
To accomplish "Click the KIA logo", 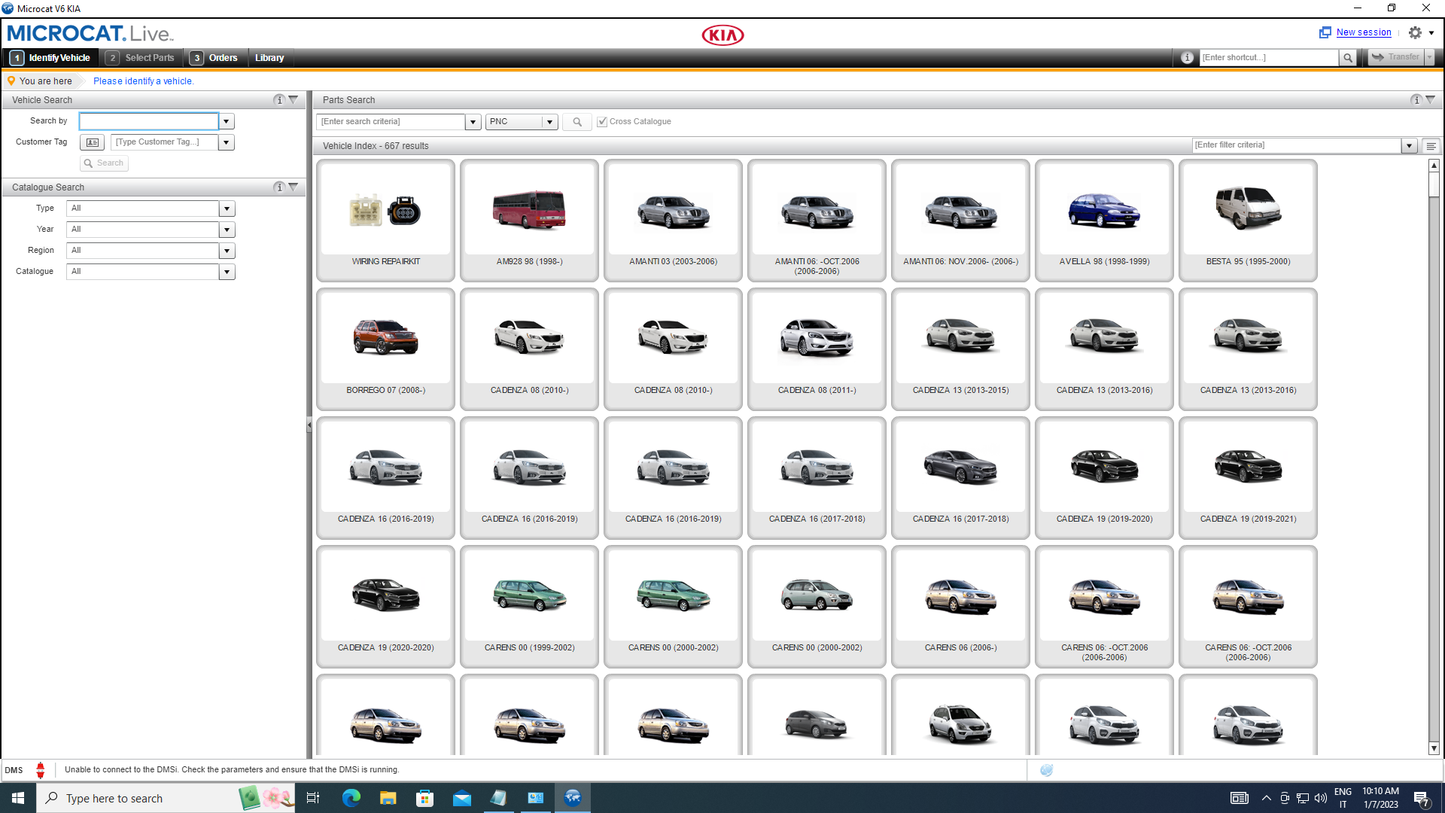I will [x=723, y=35].
